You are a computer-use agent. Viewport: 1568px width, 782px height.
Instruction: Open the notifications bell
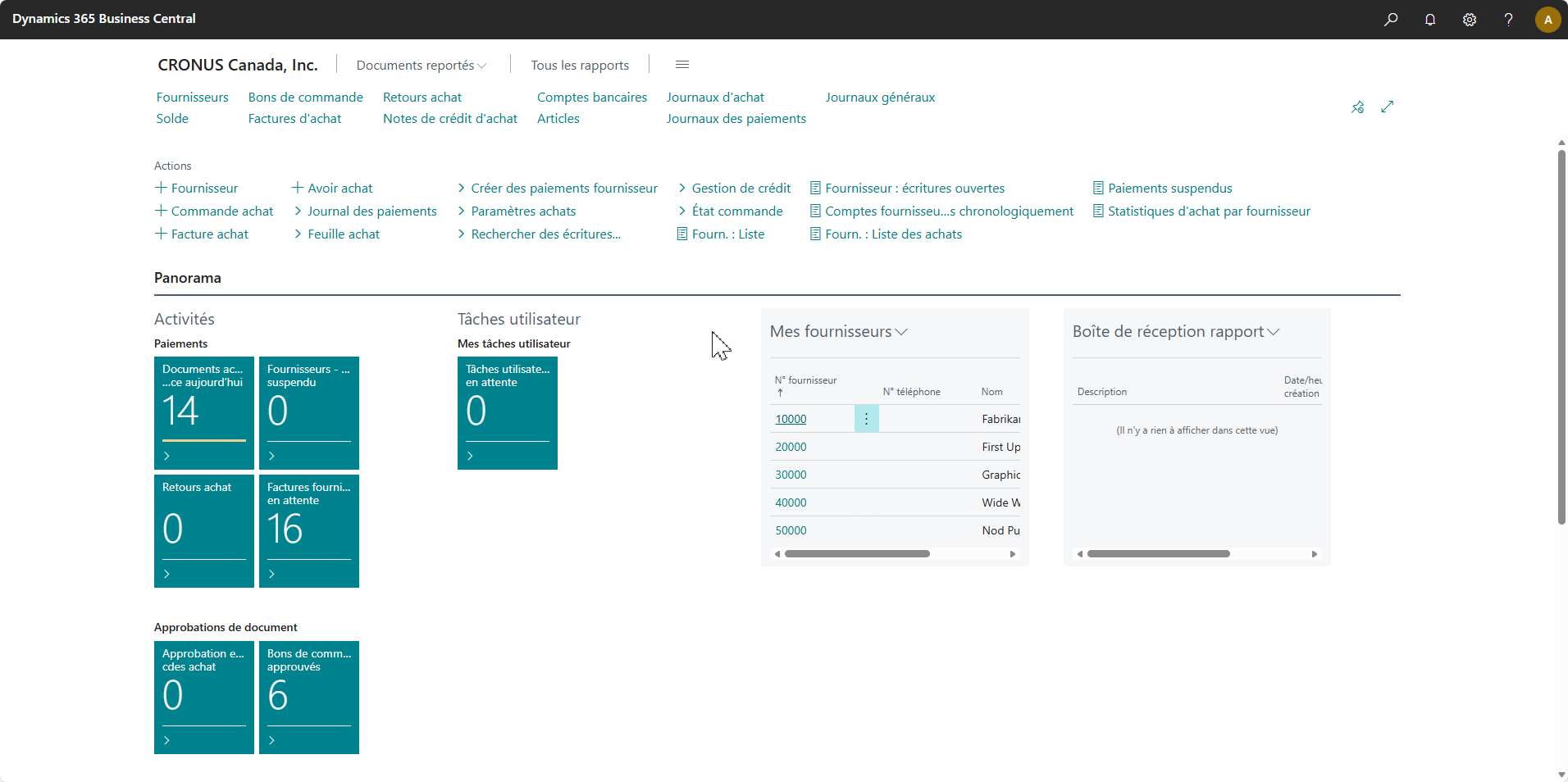click(x=1430, y=20)
